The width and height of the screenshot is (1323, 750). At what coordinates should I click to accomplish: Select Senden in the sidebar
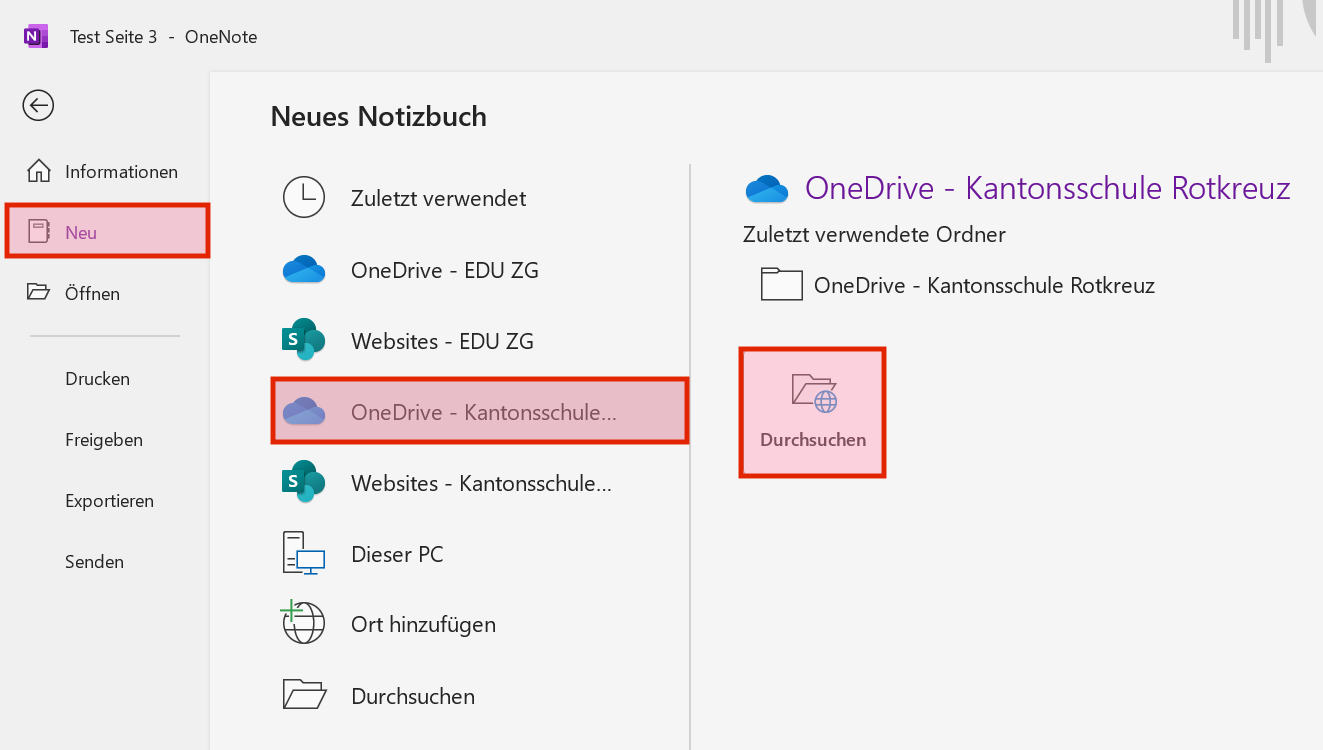[94, 562]
